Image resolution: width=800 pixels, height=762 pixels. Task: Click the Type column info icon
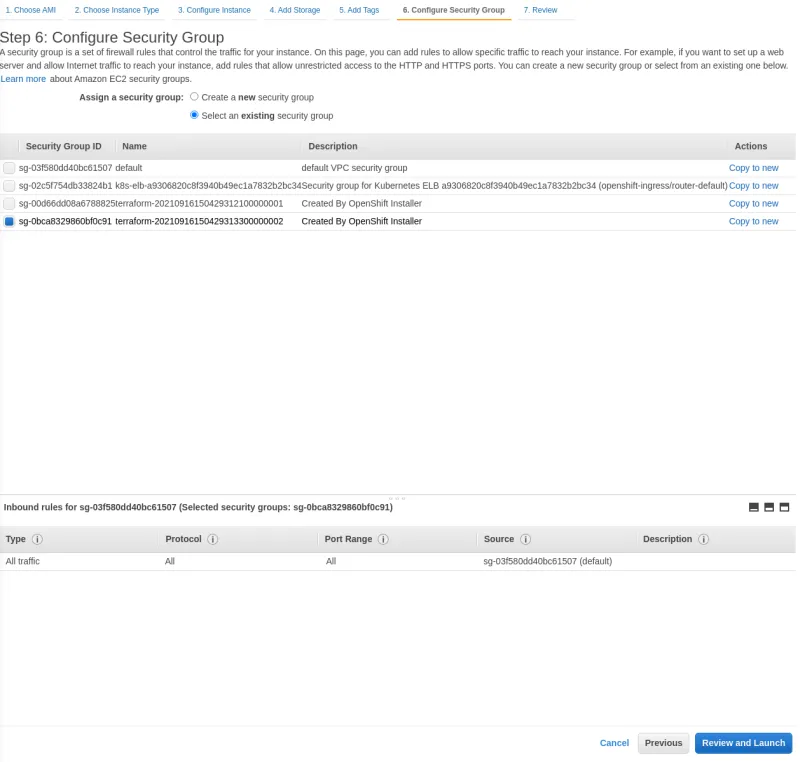click(x=37, y=539)
